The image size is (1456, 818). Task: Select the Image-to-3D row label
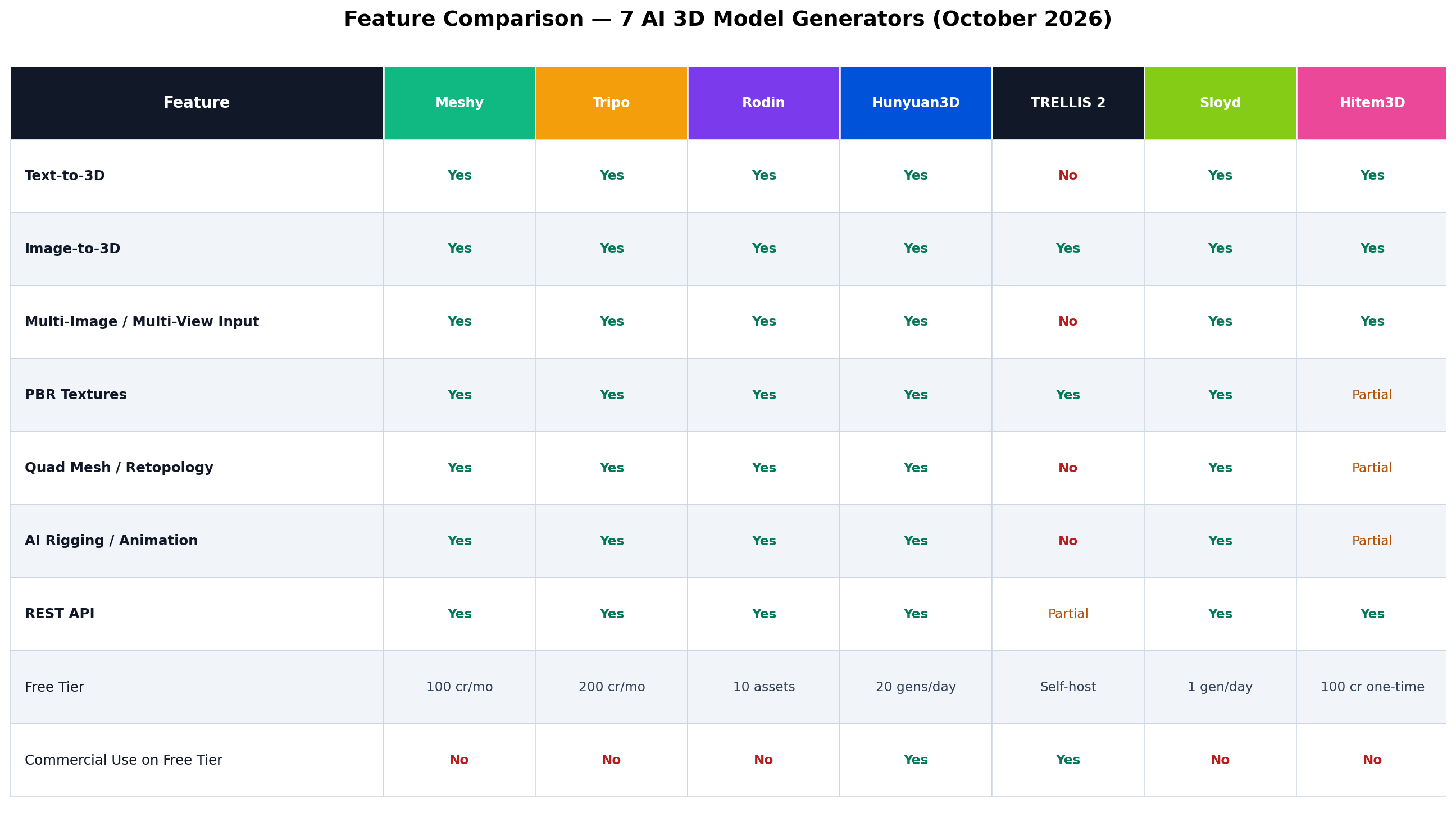click(x=72, y=249)
